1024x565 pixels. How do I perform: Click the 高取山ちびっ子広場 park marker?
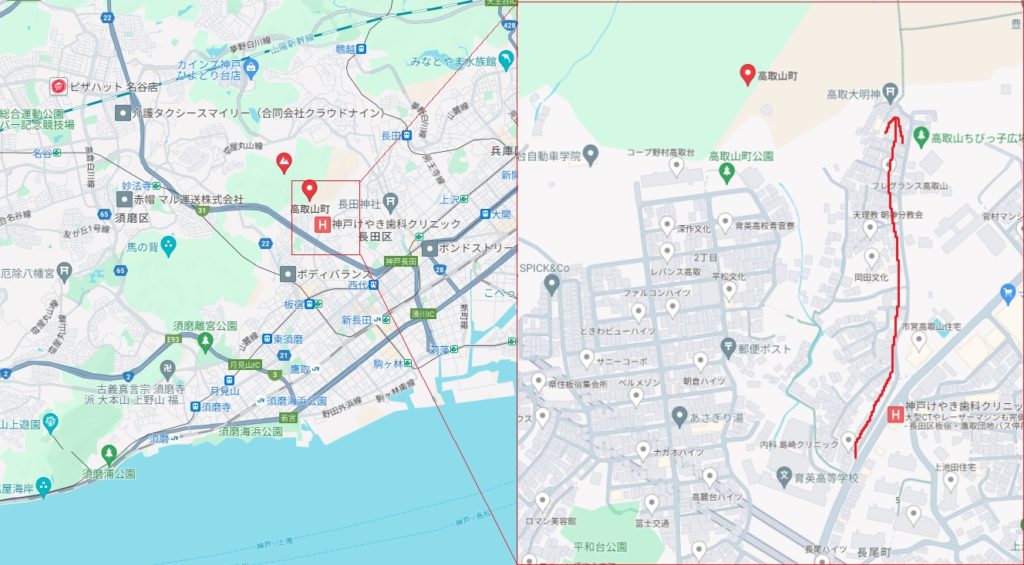(921, 137)
